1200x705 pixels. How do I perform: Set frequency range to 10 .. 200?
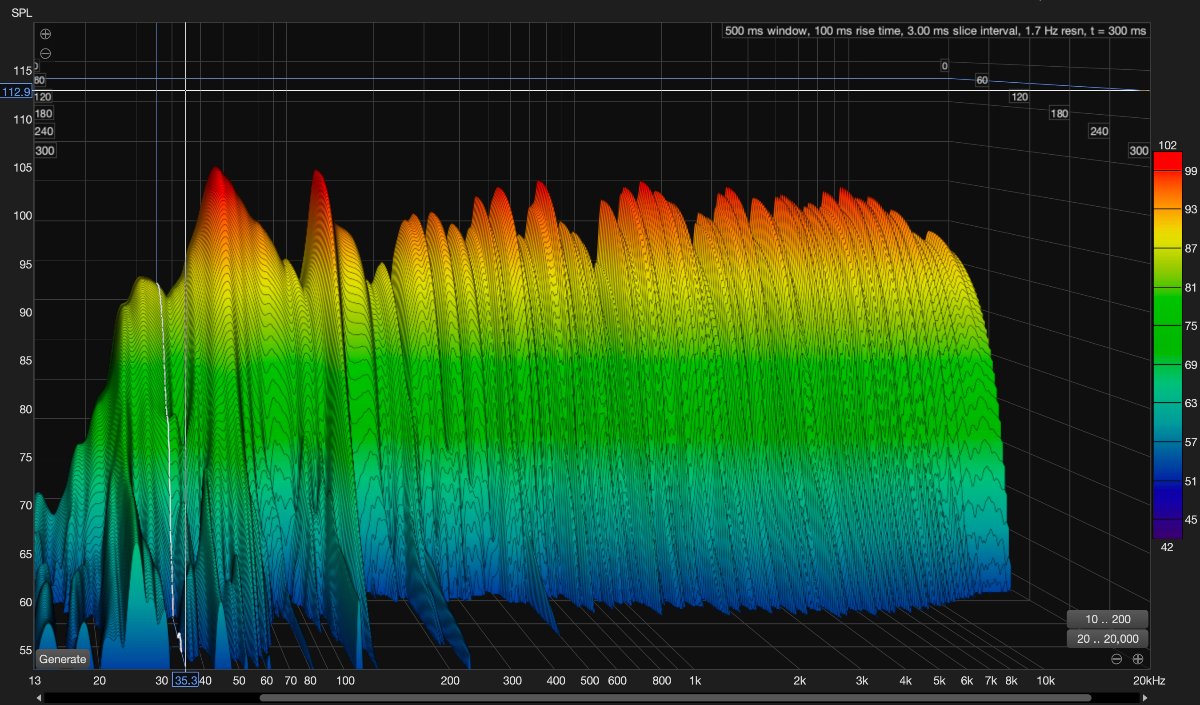(x=1107, y=619)
